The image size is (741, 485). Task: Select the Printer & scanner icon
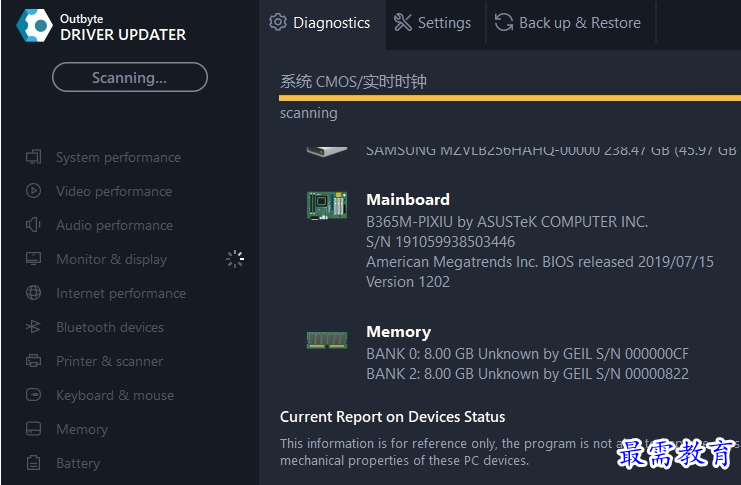(x=34, y=361)
